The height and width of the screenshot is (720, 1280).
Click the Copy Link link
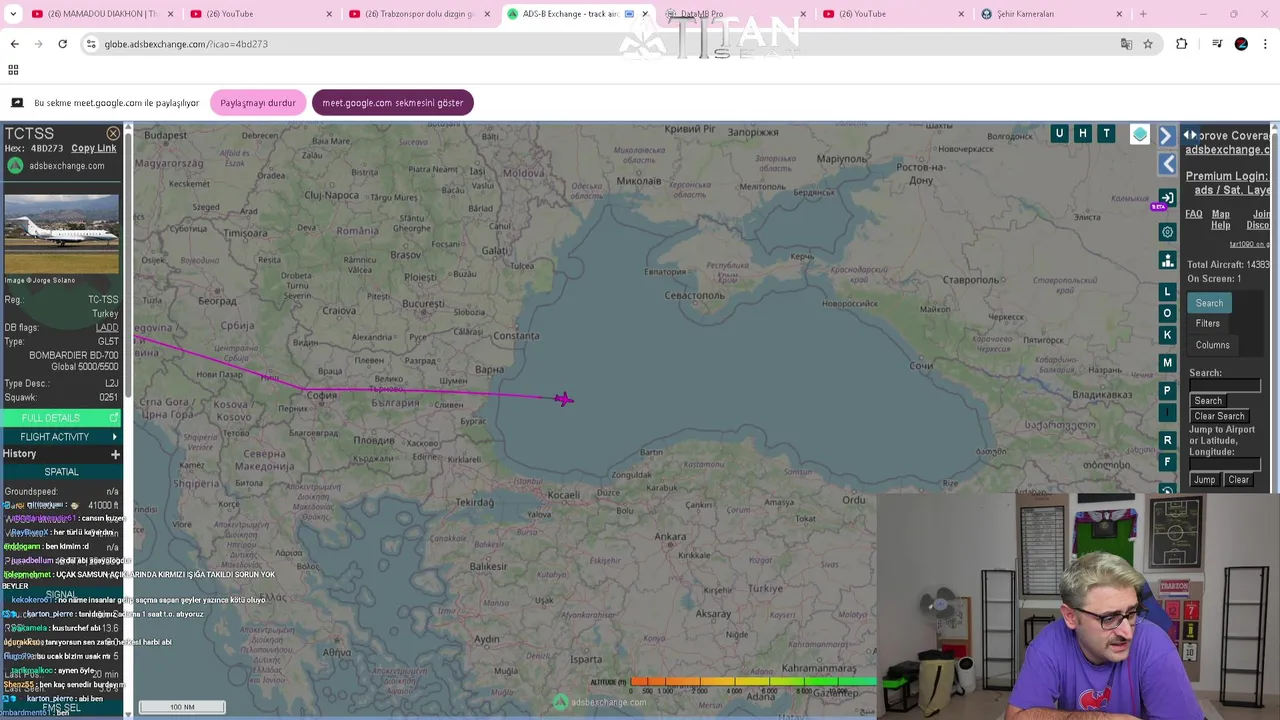click(x=93, y=148)
